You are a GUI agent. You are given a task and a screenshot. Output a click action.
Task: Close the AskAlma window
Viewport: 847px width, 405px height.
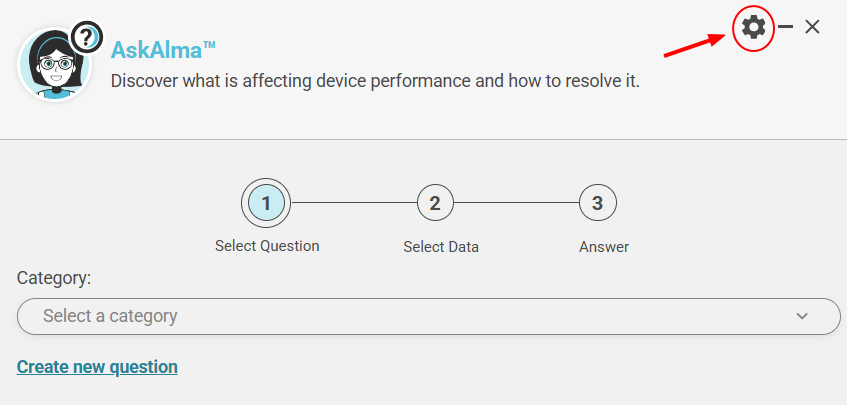click(812, 27)
